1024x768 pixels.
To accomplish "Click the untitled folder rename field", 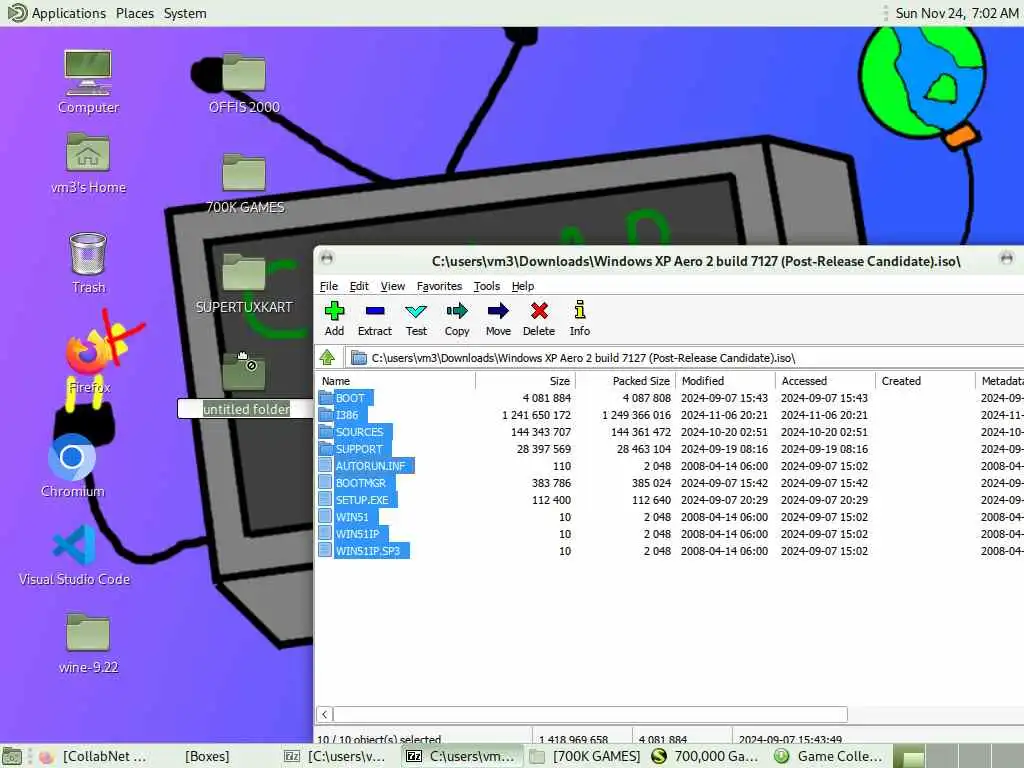I will [x=246, y=409].
